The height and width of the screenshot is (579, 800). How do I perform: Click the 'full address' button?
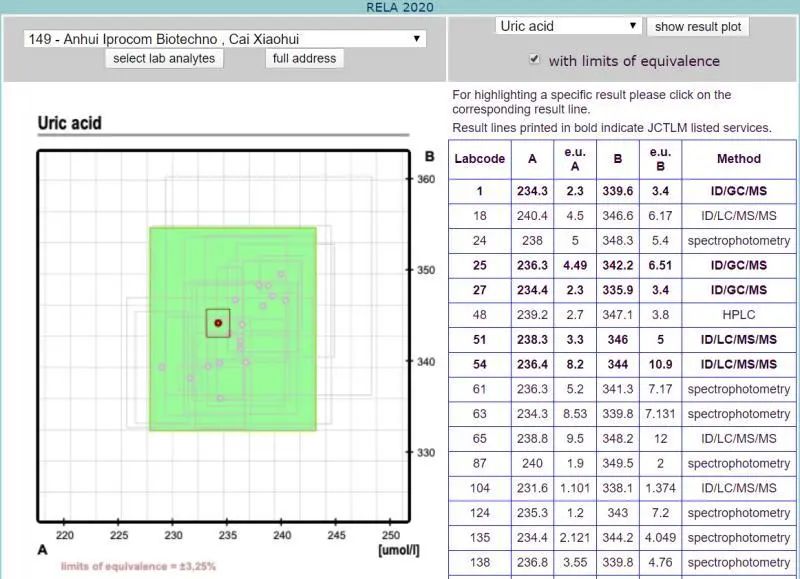[x=305, y=58]
